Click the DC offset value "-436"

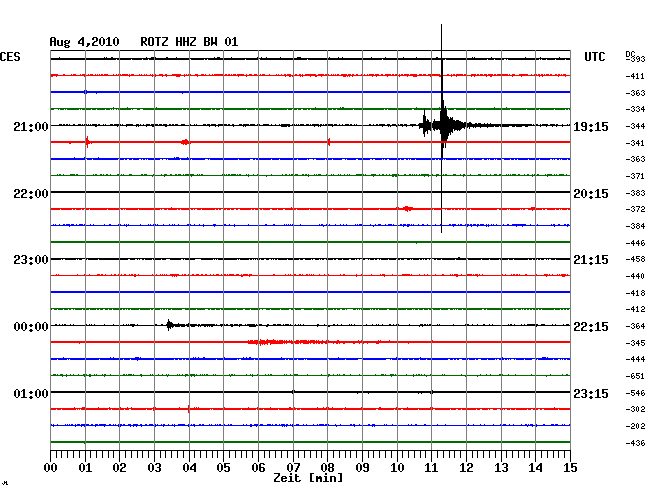pyautogui.click(x=635, y=443)
